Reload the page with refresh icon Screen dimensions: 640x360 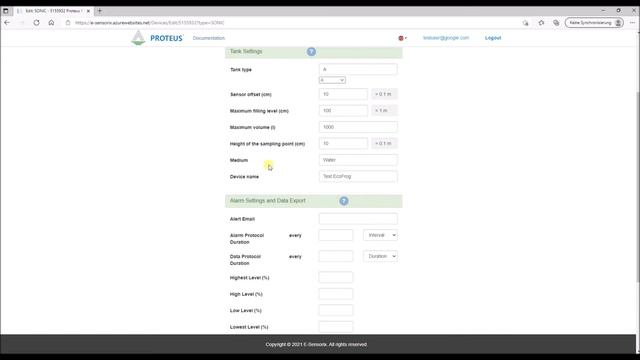coord(36,23)
